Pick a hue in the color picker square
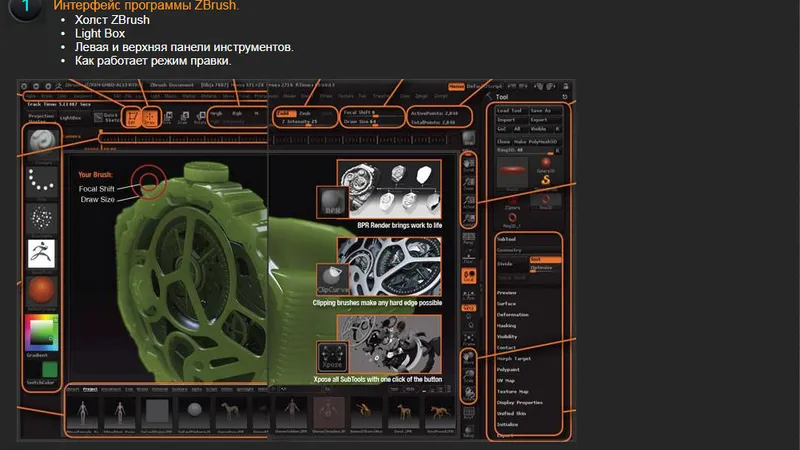This screenshot has width=800, height=450. point(41,332)
